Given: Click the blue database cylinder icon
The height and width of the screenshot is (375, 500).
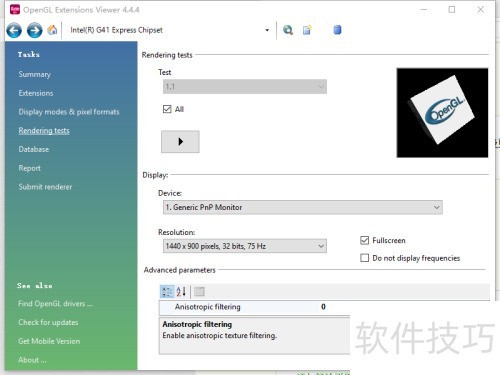Looking at the screenshot, I should coord(337,30).
